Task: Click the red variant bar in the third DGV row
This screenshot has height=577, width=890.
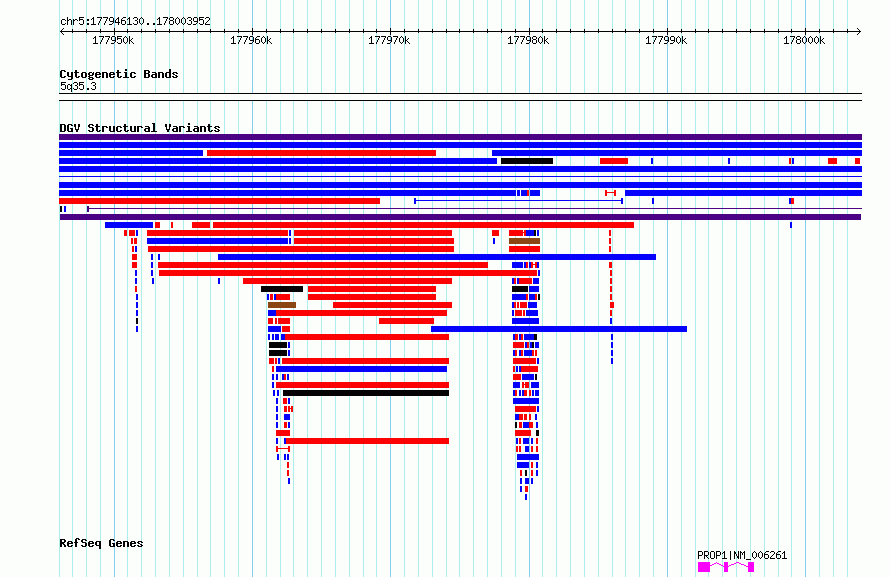Action: coord(321,153)
